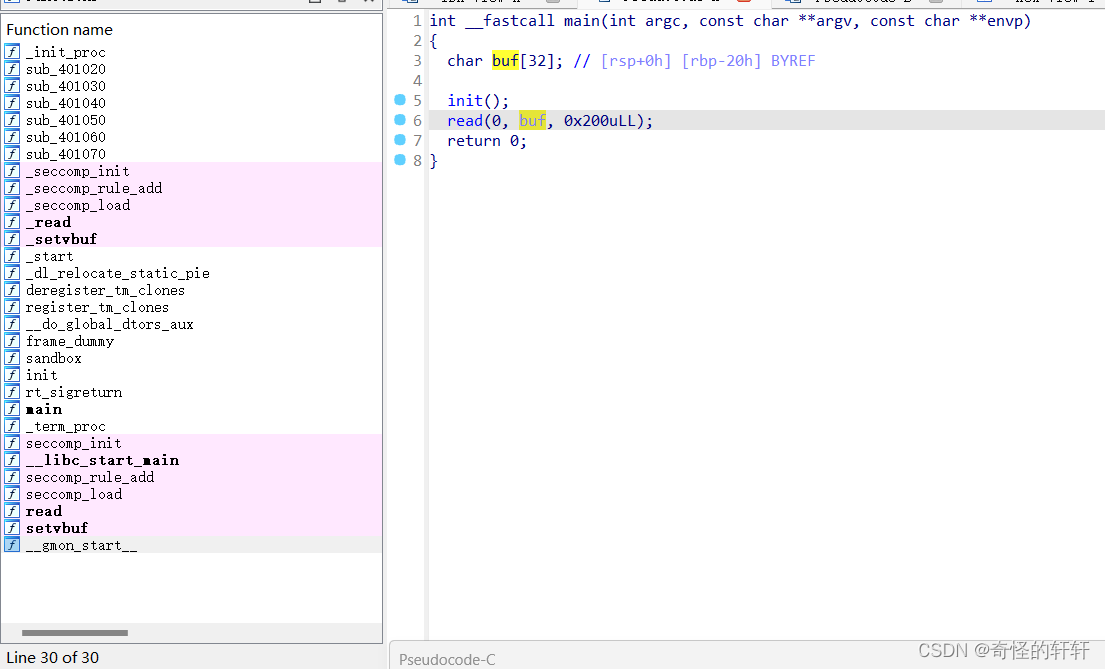Click the f icon beside _setvbuf
The height and width of the screenshot is (669, 1105).
(x=11, y=239)
